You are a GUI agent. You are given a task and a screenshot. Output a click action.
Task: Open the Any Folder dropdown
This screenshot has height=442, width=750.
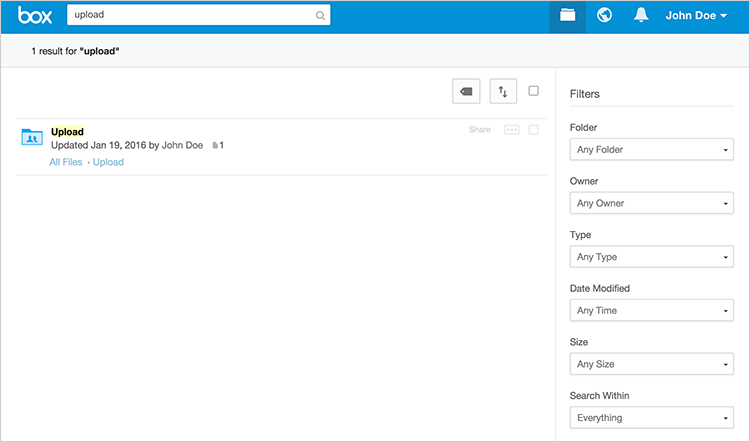(x=651, y=150)
